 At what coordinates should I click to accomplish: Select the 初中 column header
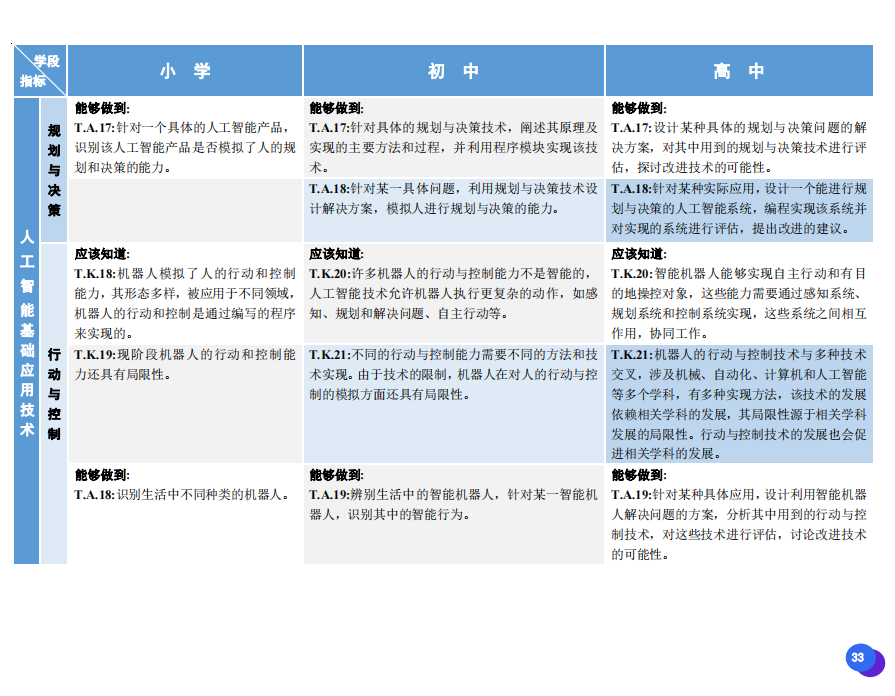[x=453, y=71]
